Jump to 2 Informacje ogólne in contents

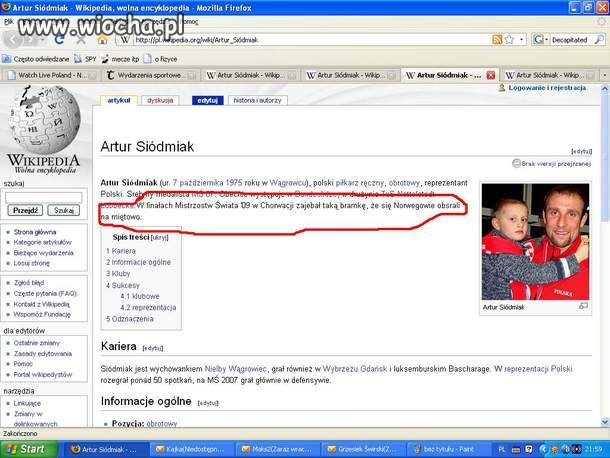pos(138,262)
